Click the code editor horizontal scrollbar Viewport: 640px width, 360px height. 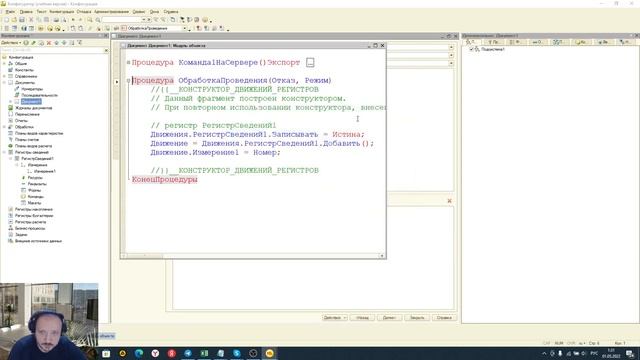point(253,256)
